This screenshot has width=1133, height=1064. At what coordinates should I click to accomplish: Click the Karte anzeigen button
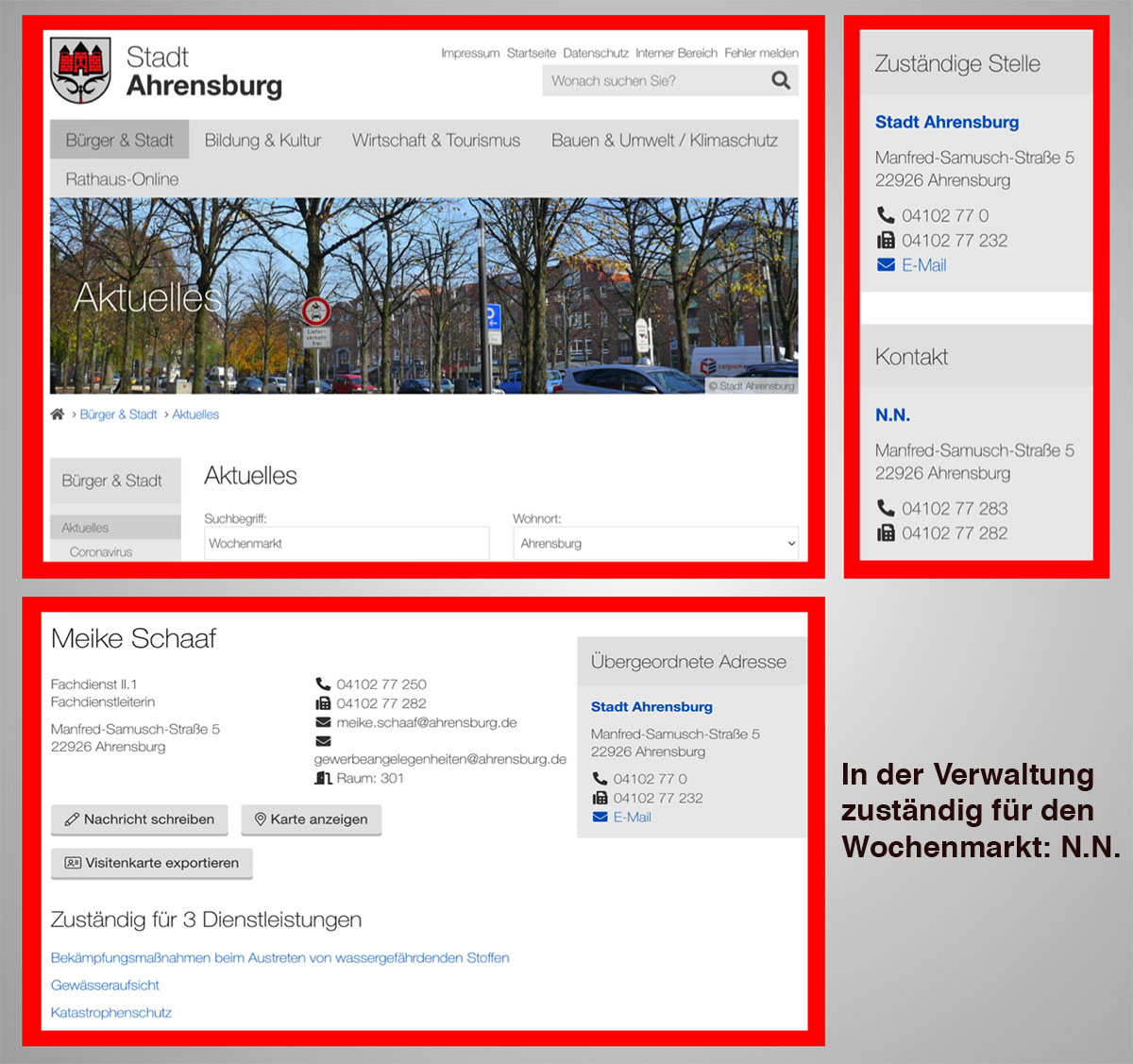[311, 819]
